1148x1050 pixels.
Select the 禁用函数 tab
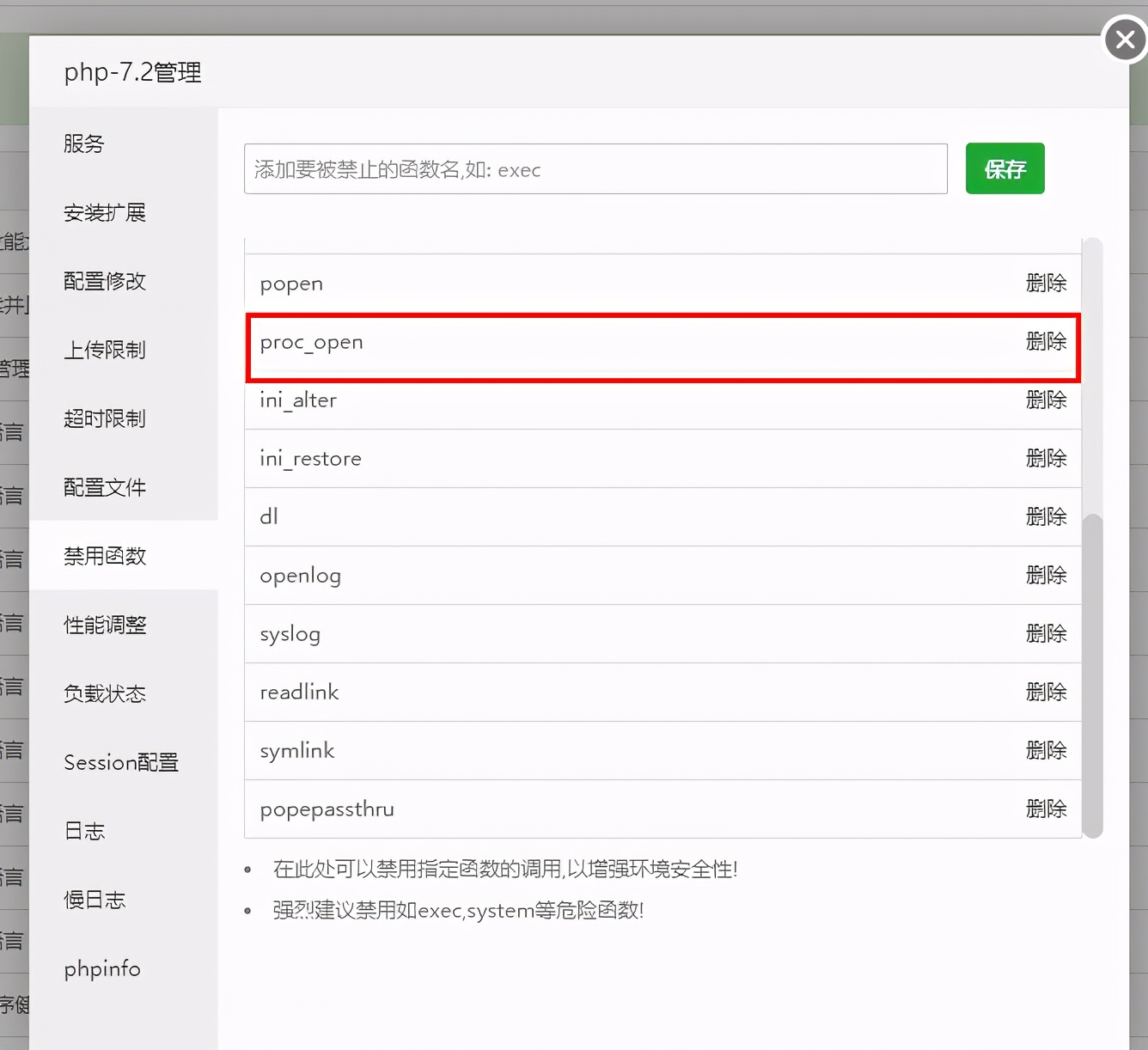[x=104, y=556]
